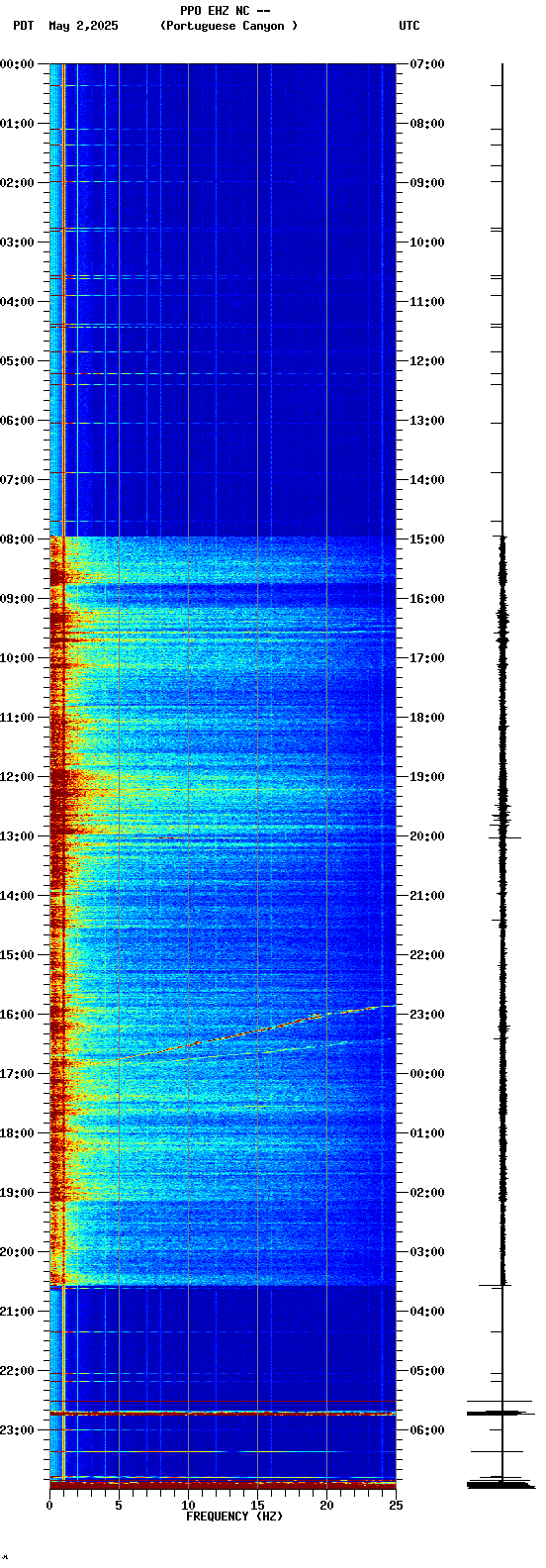Click the 15:00 UTC time label
546x1568 pixels.
[427, 539]
